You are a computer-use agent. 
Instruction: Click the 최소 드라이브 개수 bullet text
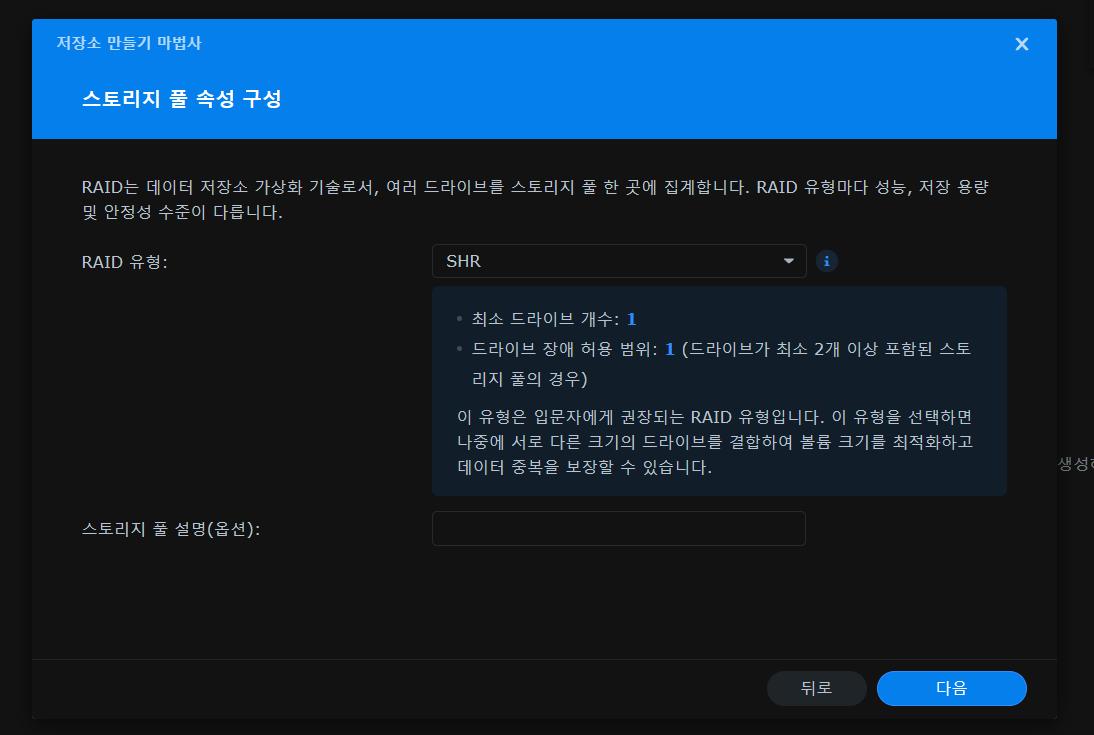[545, 319]
